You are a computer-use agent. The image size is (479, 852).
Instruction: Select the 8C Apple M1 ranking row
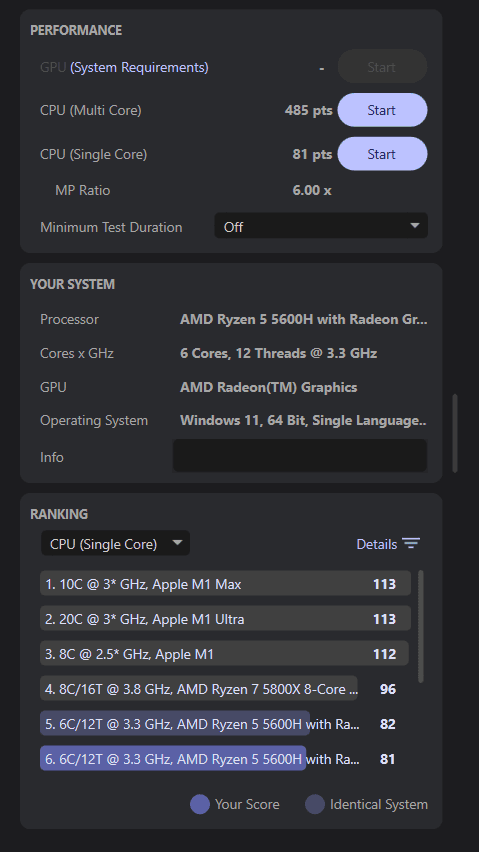[224, 654]
